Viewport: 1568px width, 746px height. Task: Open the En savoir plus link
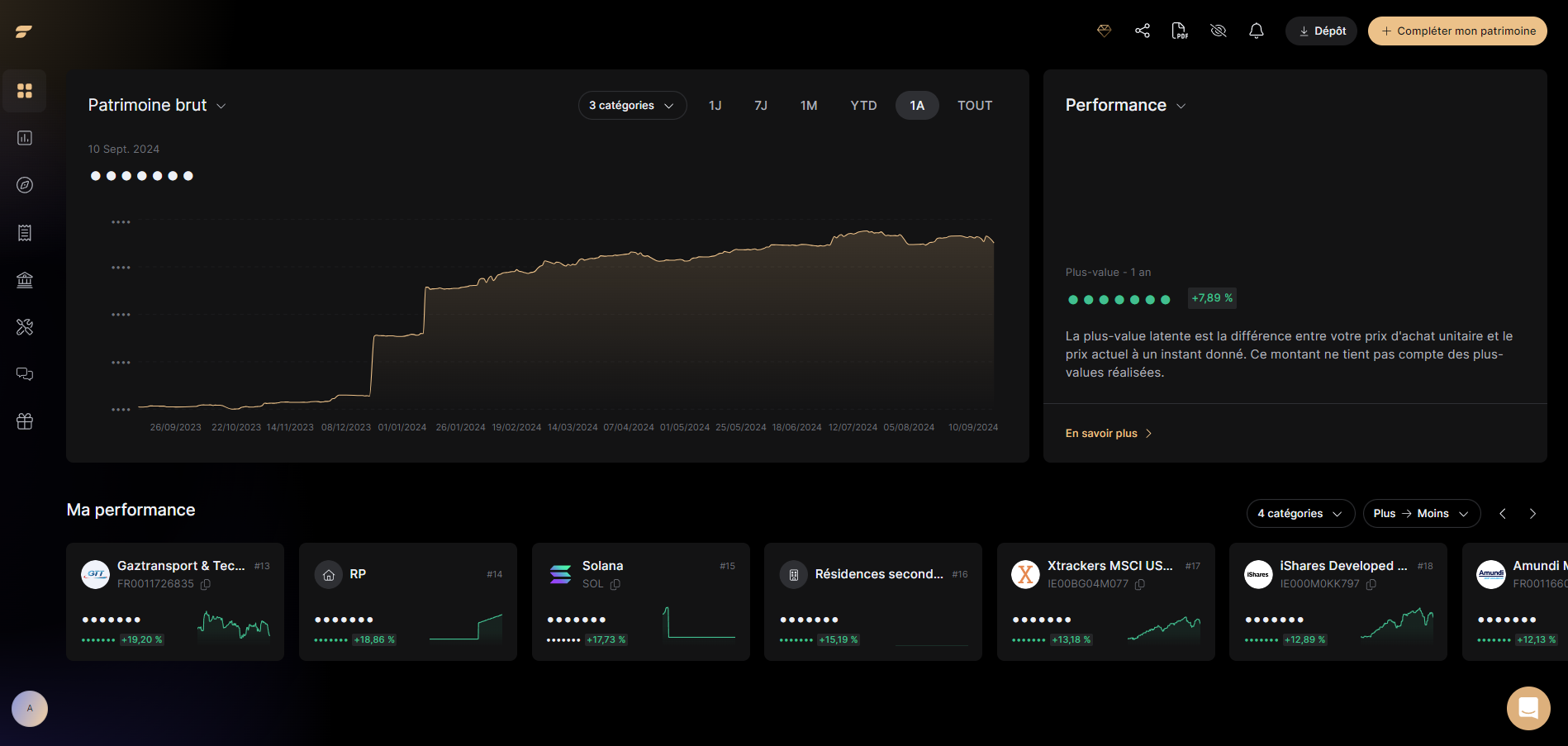click(1108, 434)
